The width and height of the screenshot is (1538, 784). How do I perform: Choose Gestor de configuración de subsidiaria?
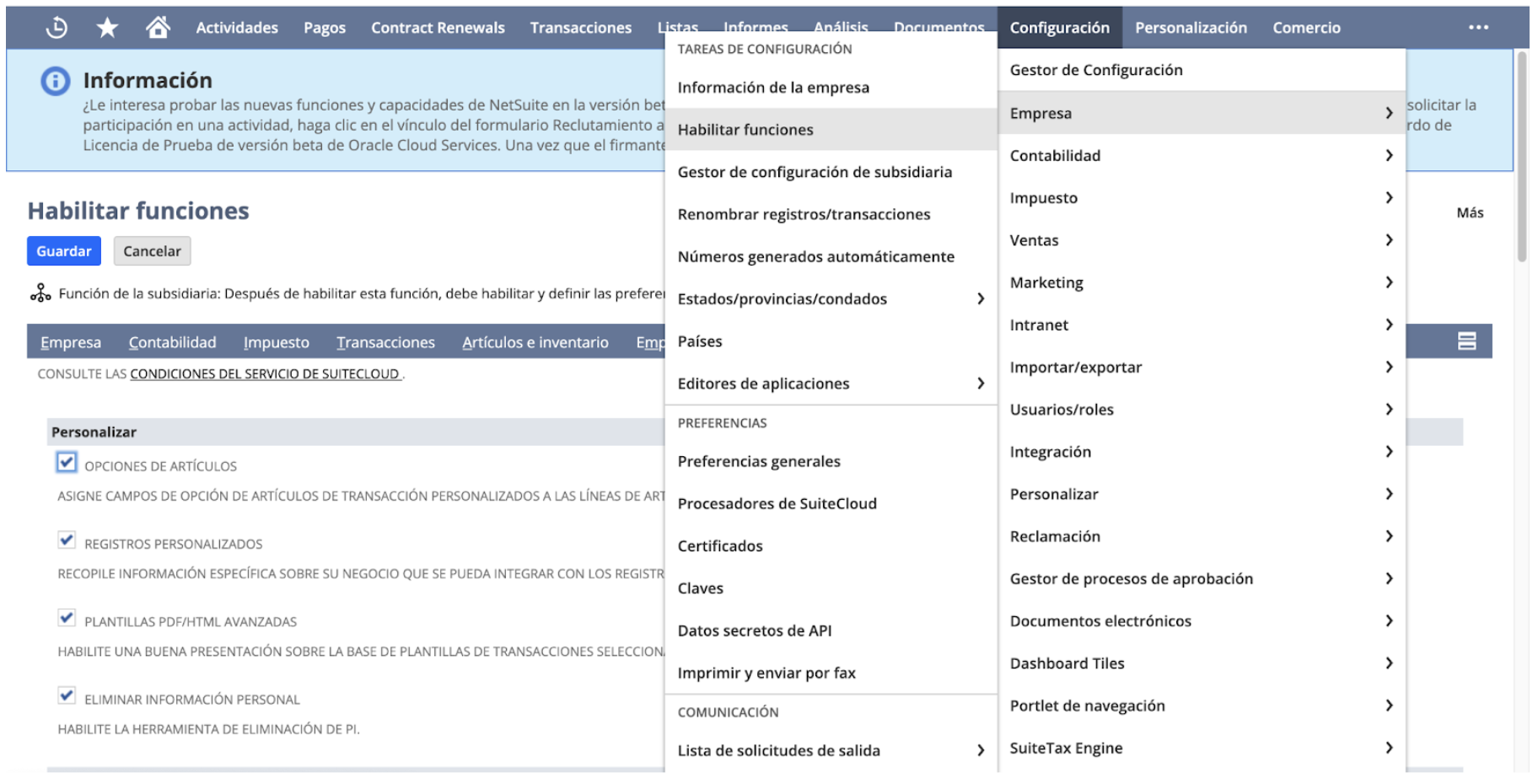pyautogui.click(x=831, y=172)
